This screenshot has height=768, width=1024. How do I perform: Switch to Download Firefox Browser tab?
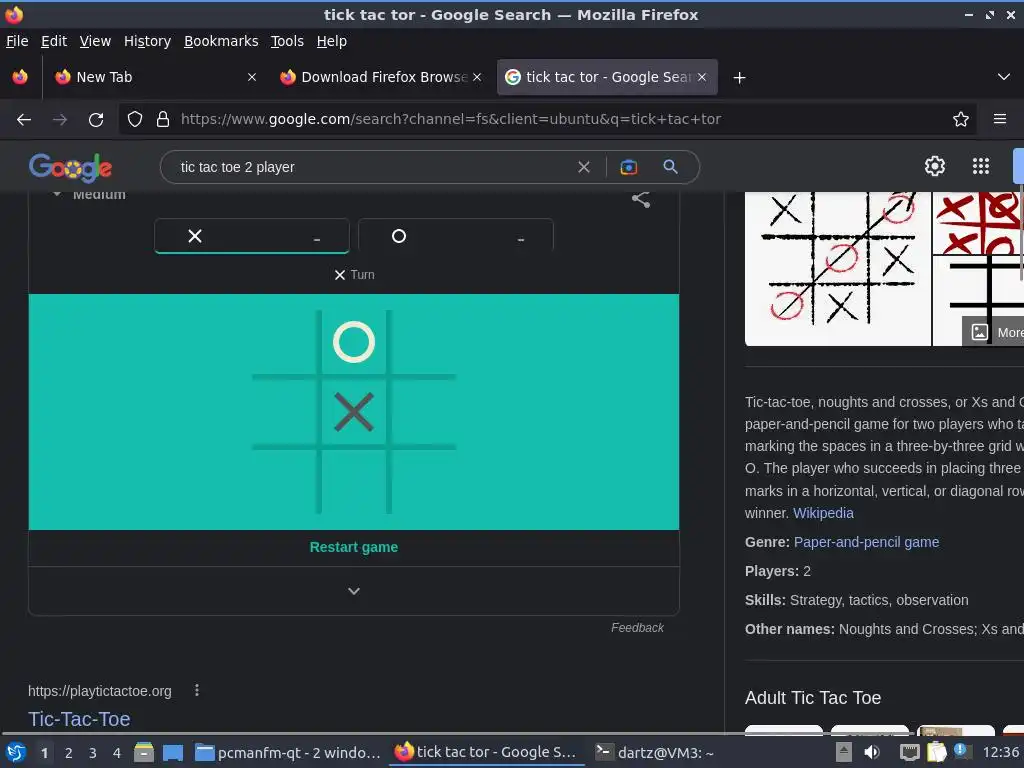tap(381, 77)
